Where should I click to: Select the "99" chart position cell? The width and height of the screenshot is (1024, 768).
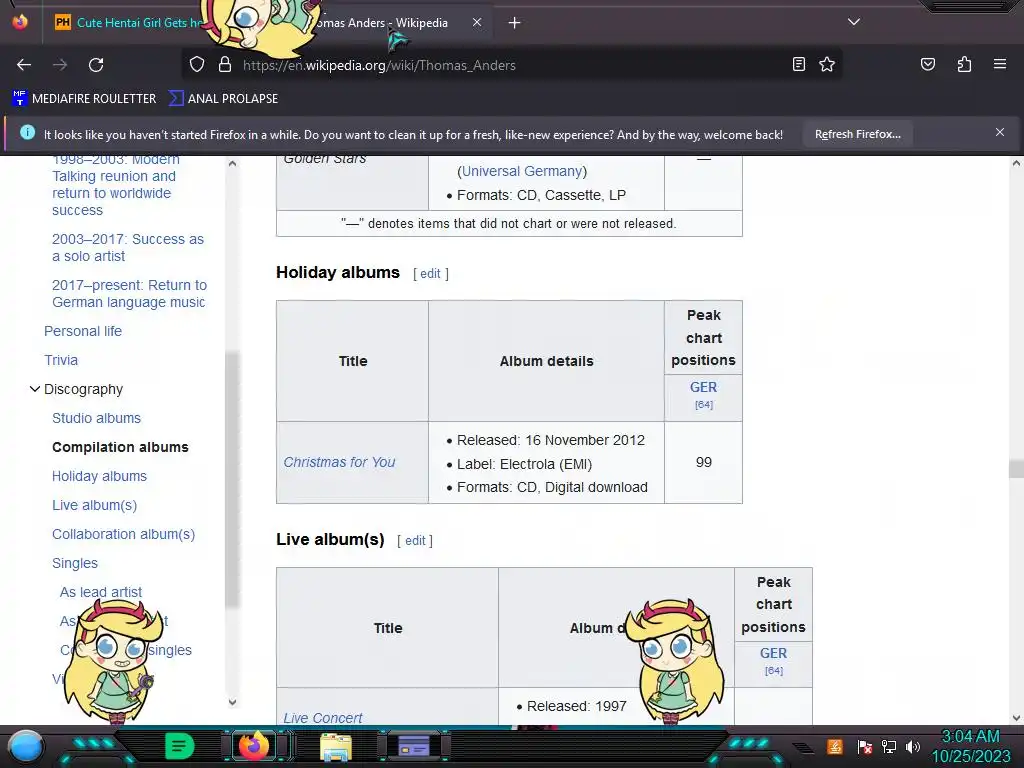pos(703,462)
